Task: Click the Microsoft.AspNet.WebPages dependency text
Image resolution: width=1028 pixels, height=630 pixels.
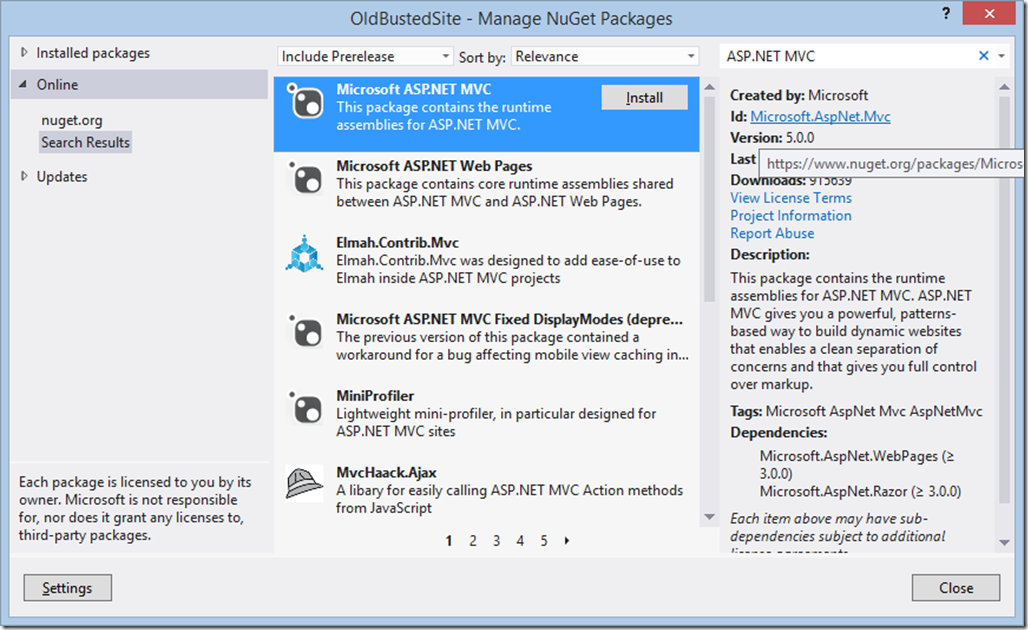Action: (857, 465)
